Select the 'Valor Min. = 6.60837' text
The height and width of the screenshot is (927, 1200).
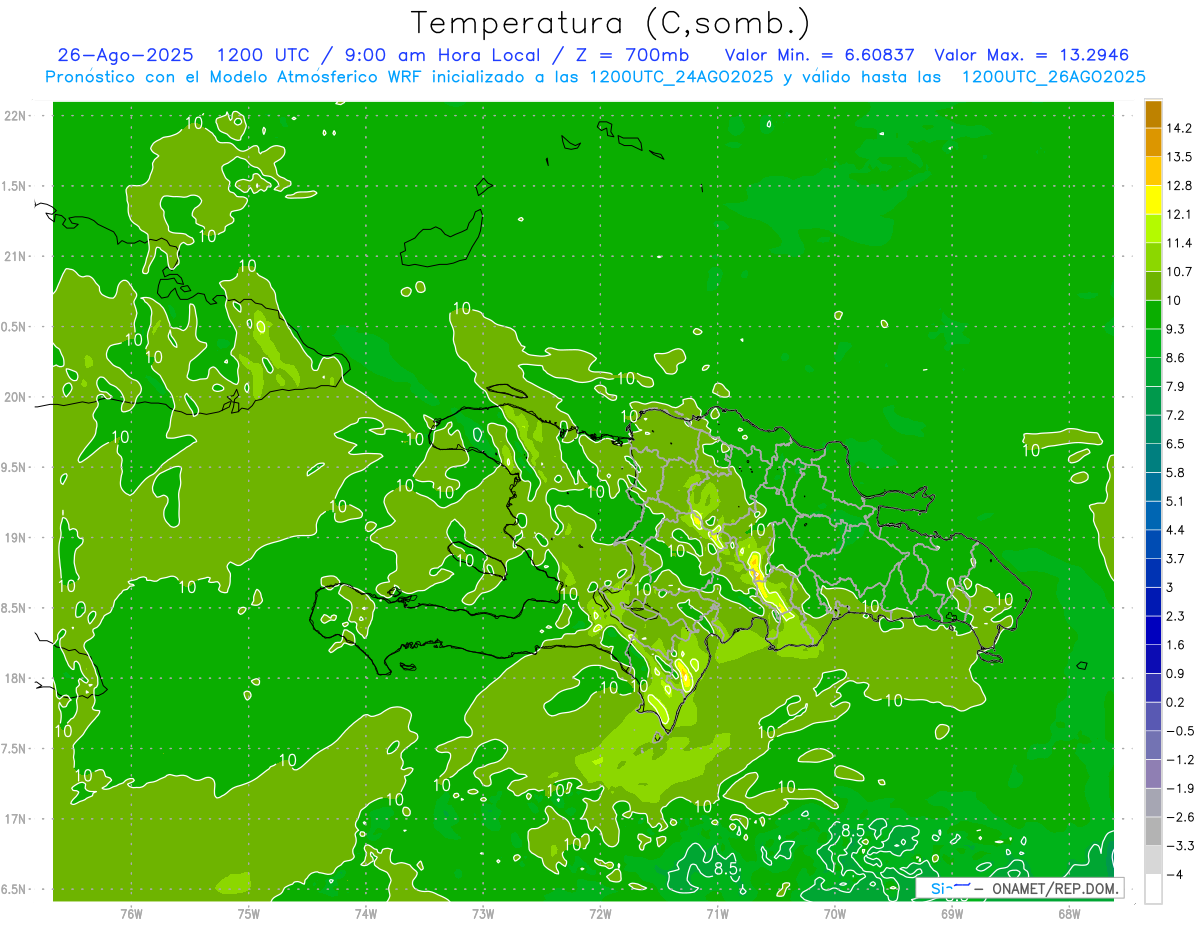819,55
